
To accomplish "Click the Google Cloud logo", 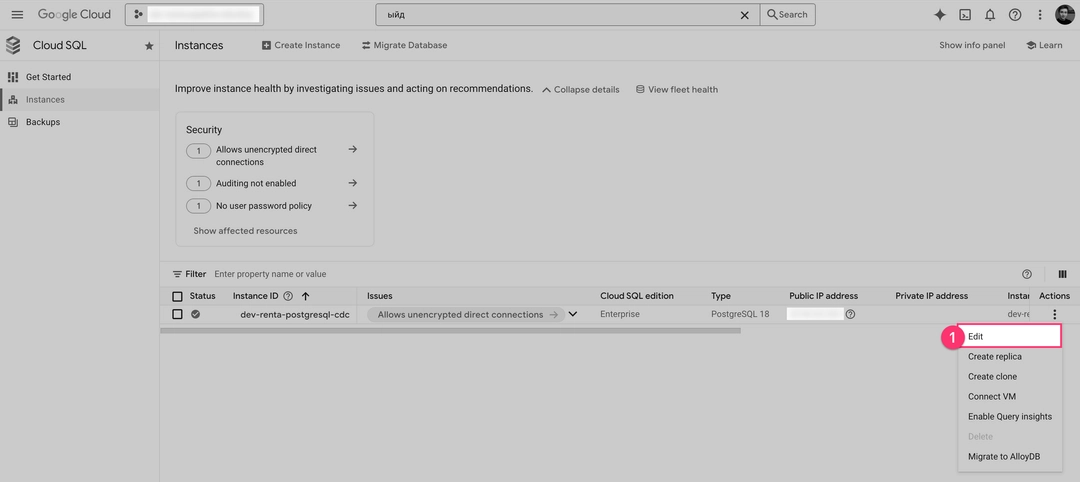I will (x=74, y=14).
